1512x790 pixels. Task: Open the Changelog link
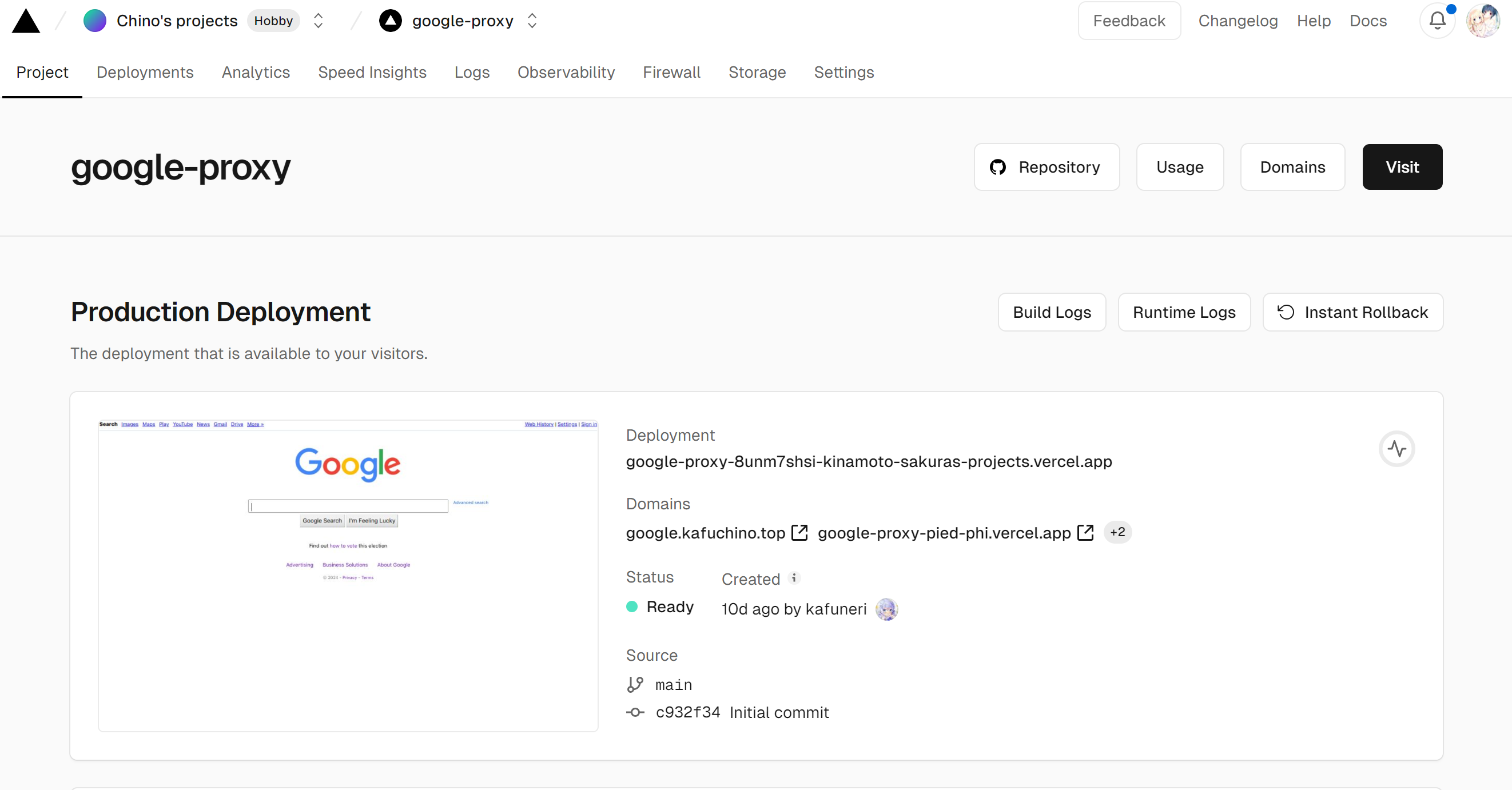tap(1238, 21)
